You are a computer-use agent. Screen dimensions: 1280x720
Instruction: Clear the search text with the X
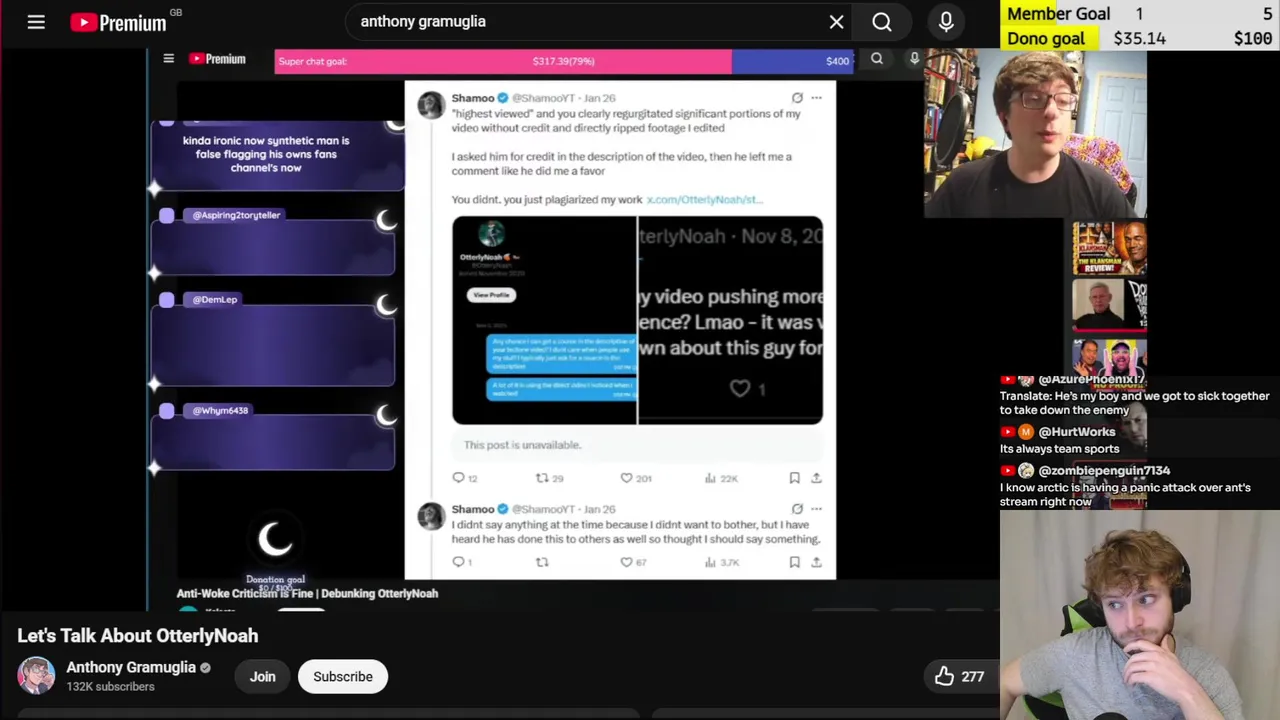(837, 21)
